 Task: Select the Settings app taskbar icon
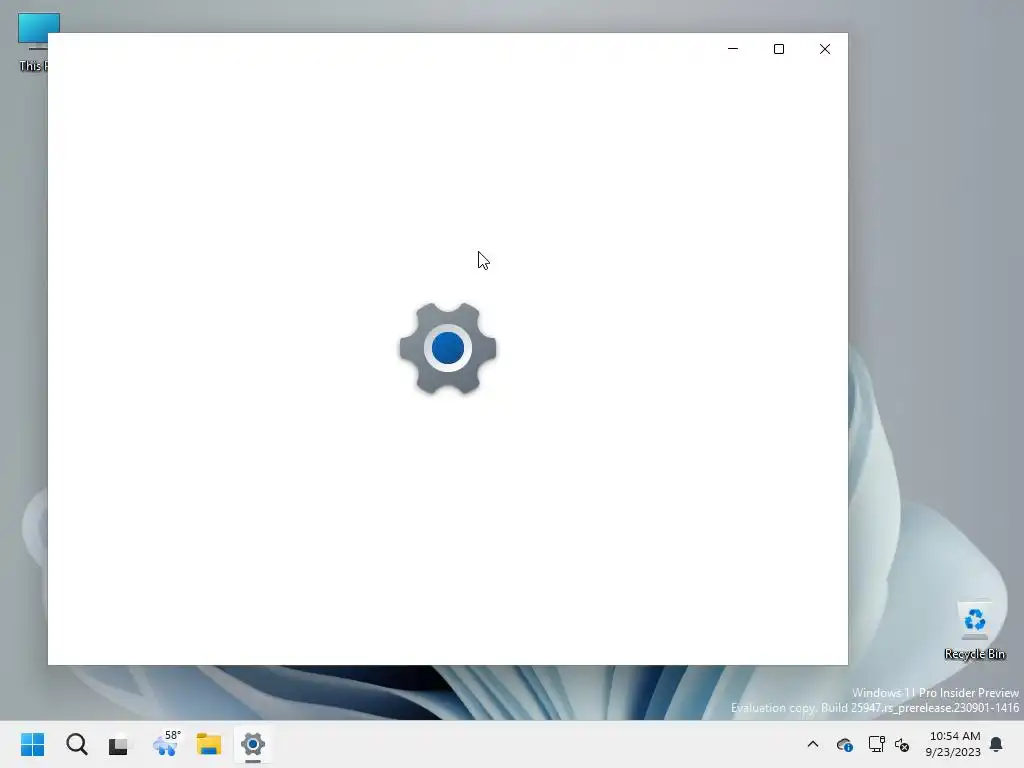click(x=253, y=744)
